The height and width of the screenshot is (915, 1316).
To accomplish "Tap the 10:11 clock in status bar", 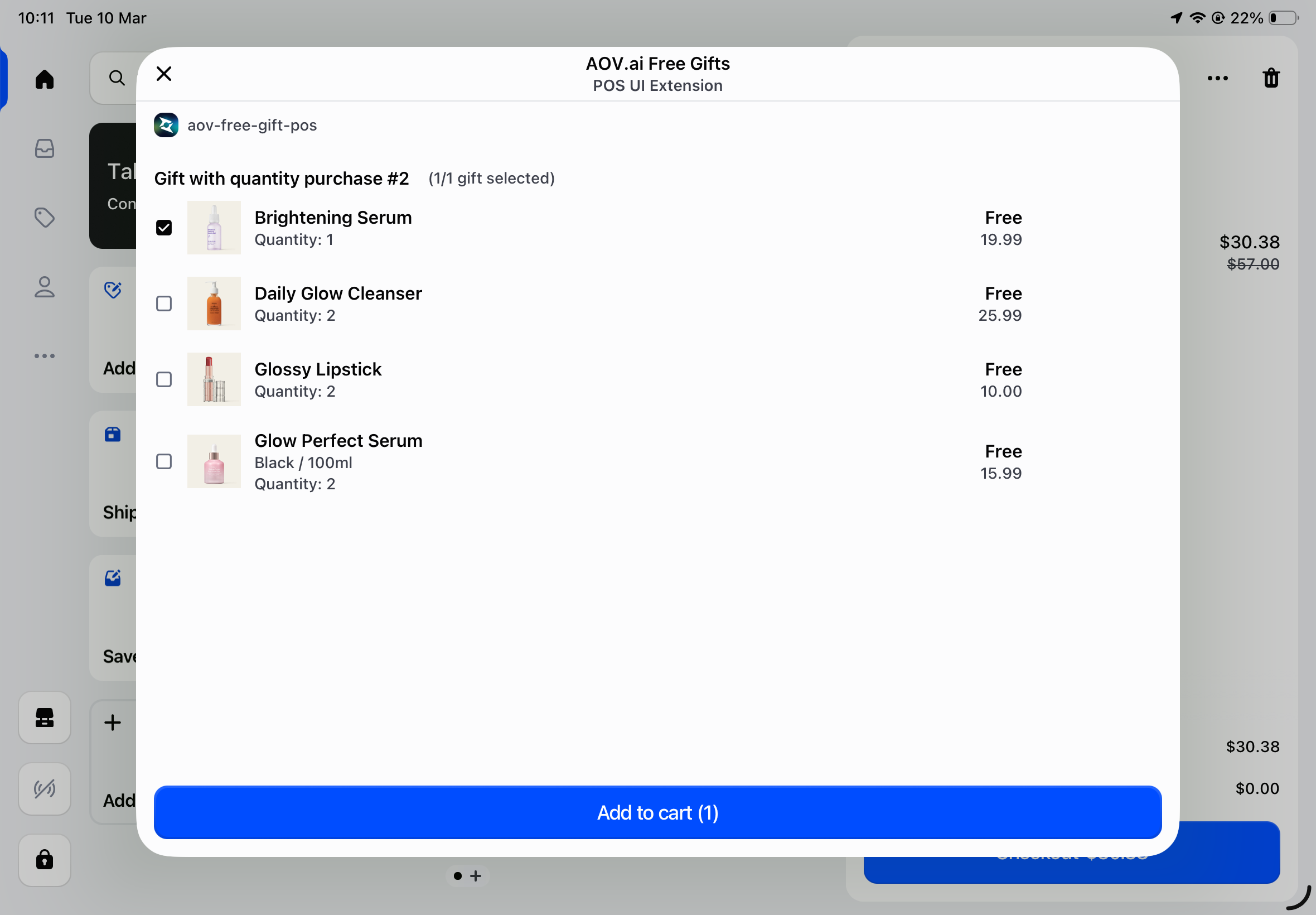I will pyautogui.click(x=36, y=18).
